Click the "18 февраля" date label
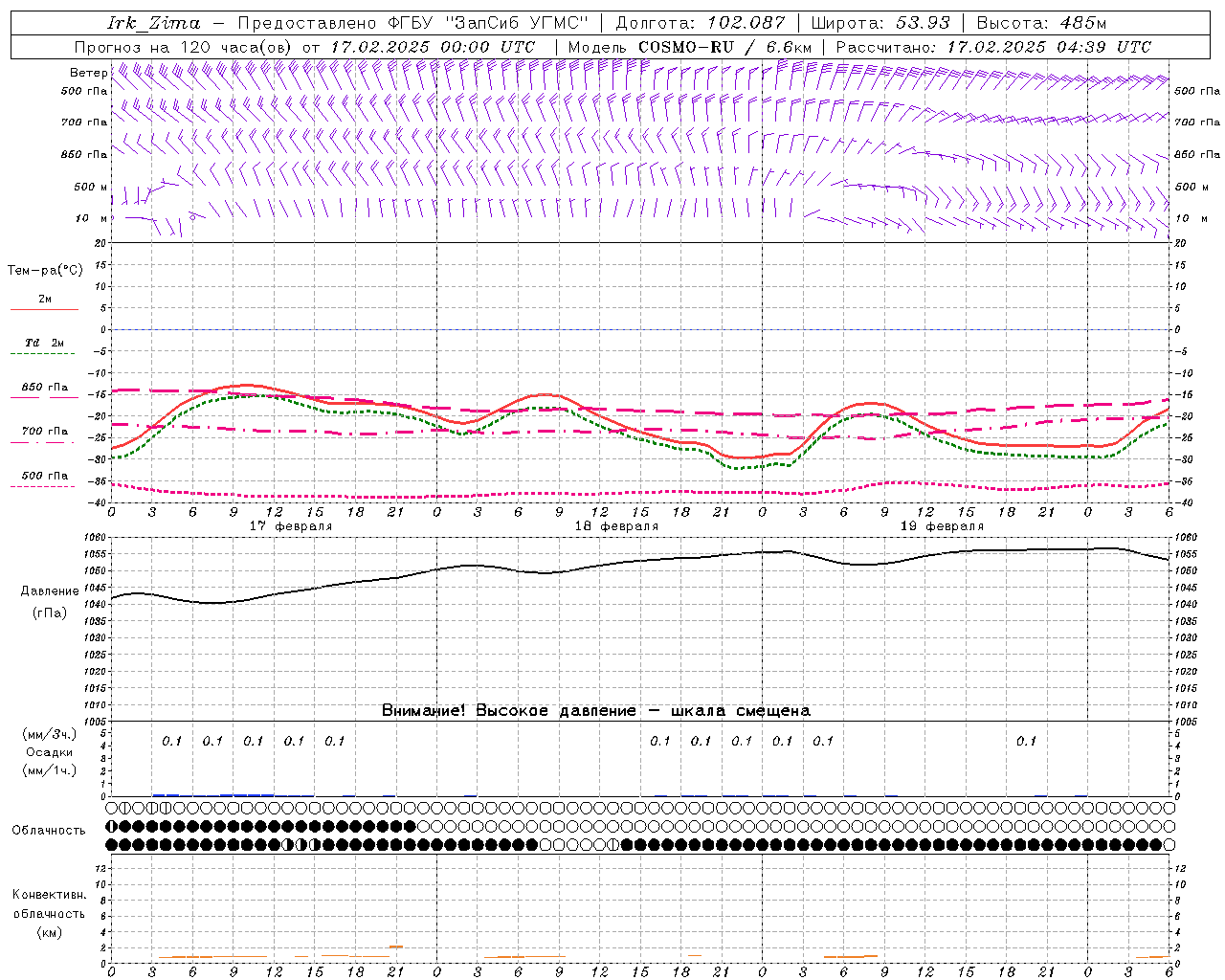 [x=616, y=526]
